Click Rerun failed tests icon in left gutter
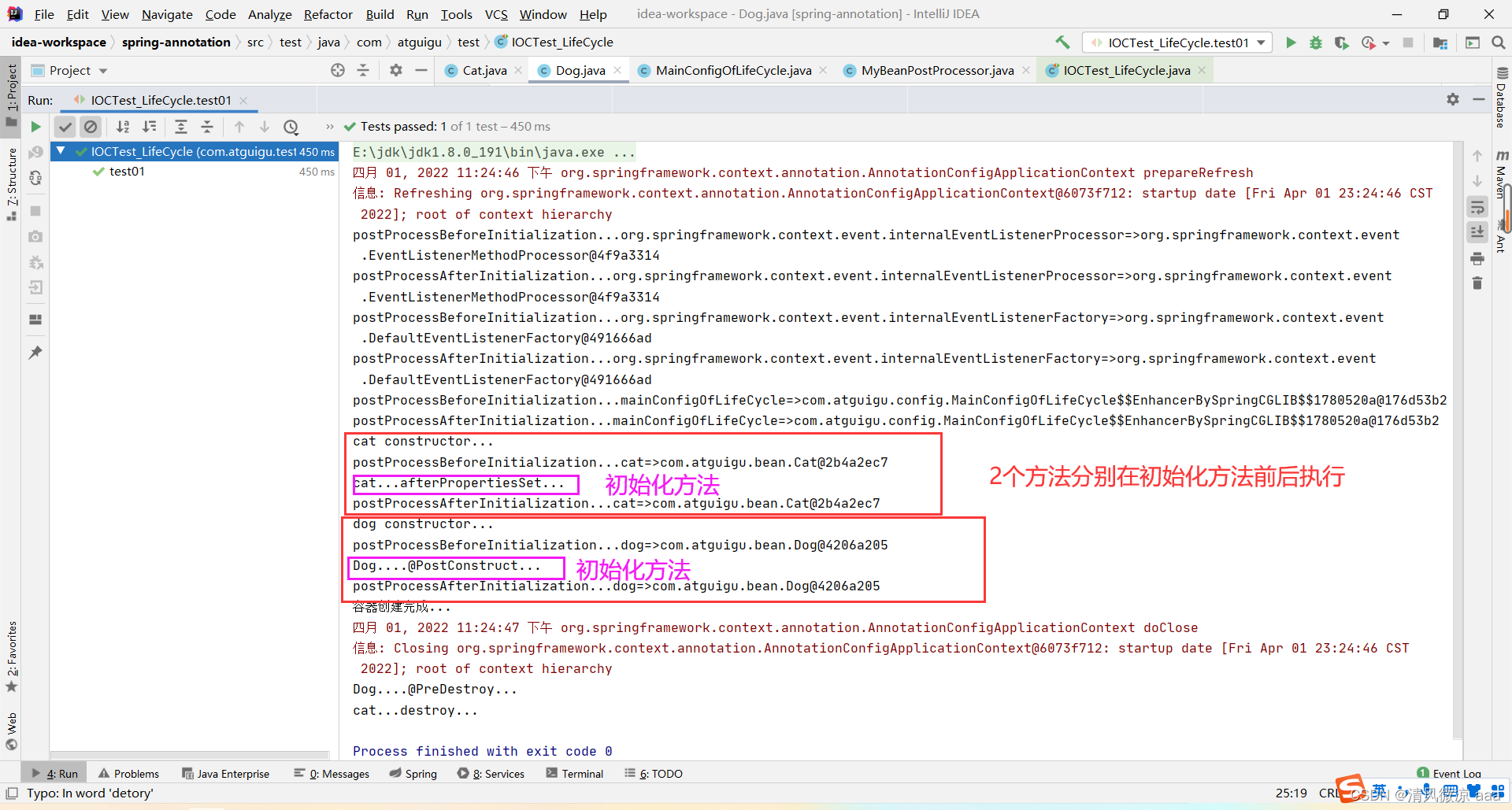This screenshot has height=810, width=1512. [x=35, y=152]
